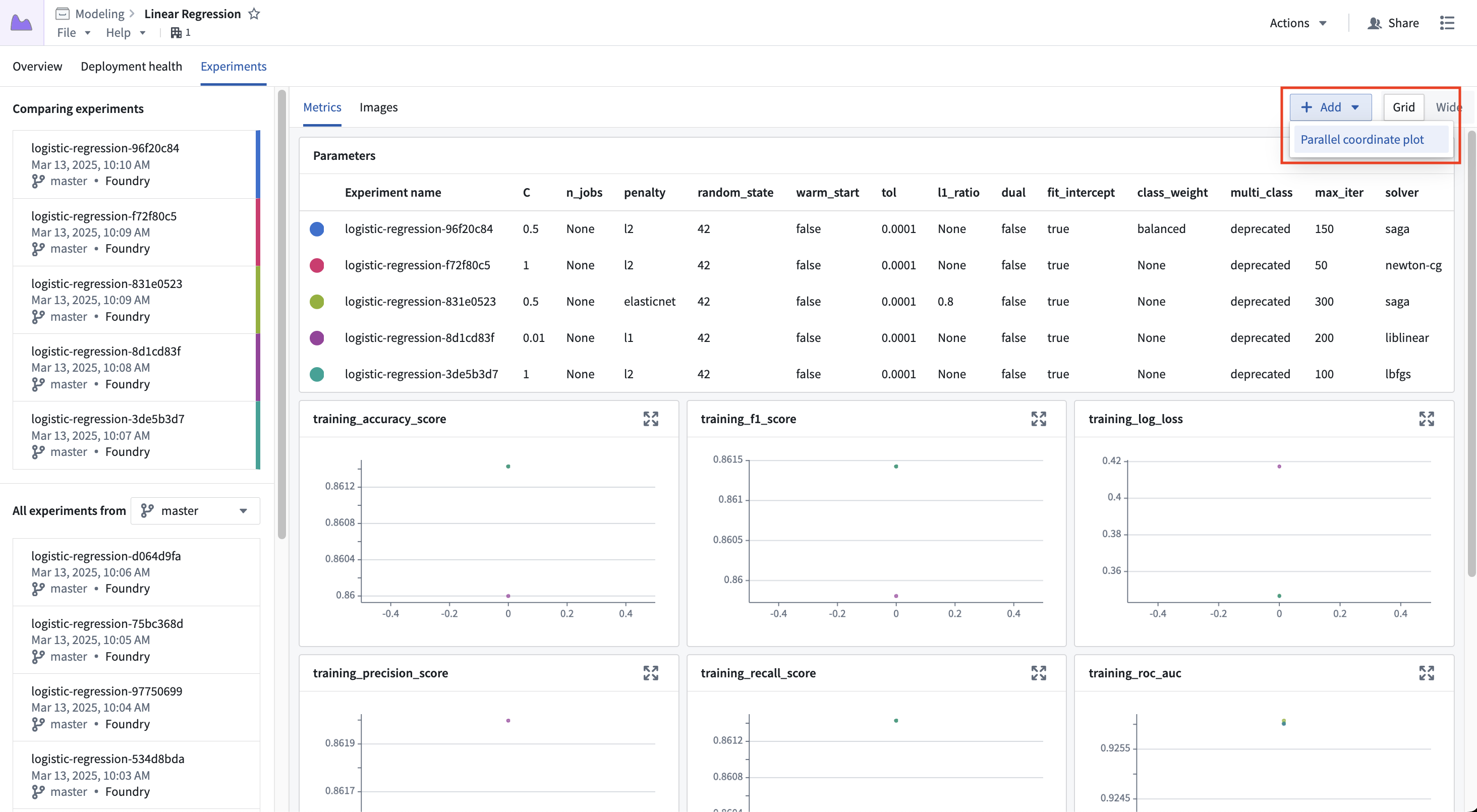
Task: Open the File menu
Action: point(73,33)
